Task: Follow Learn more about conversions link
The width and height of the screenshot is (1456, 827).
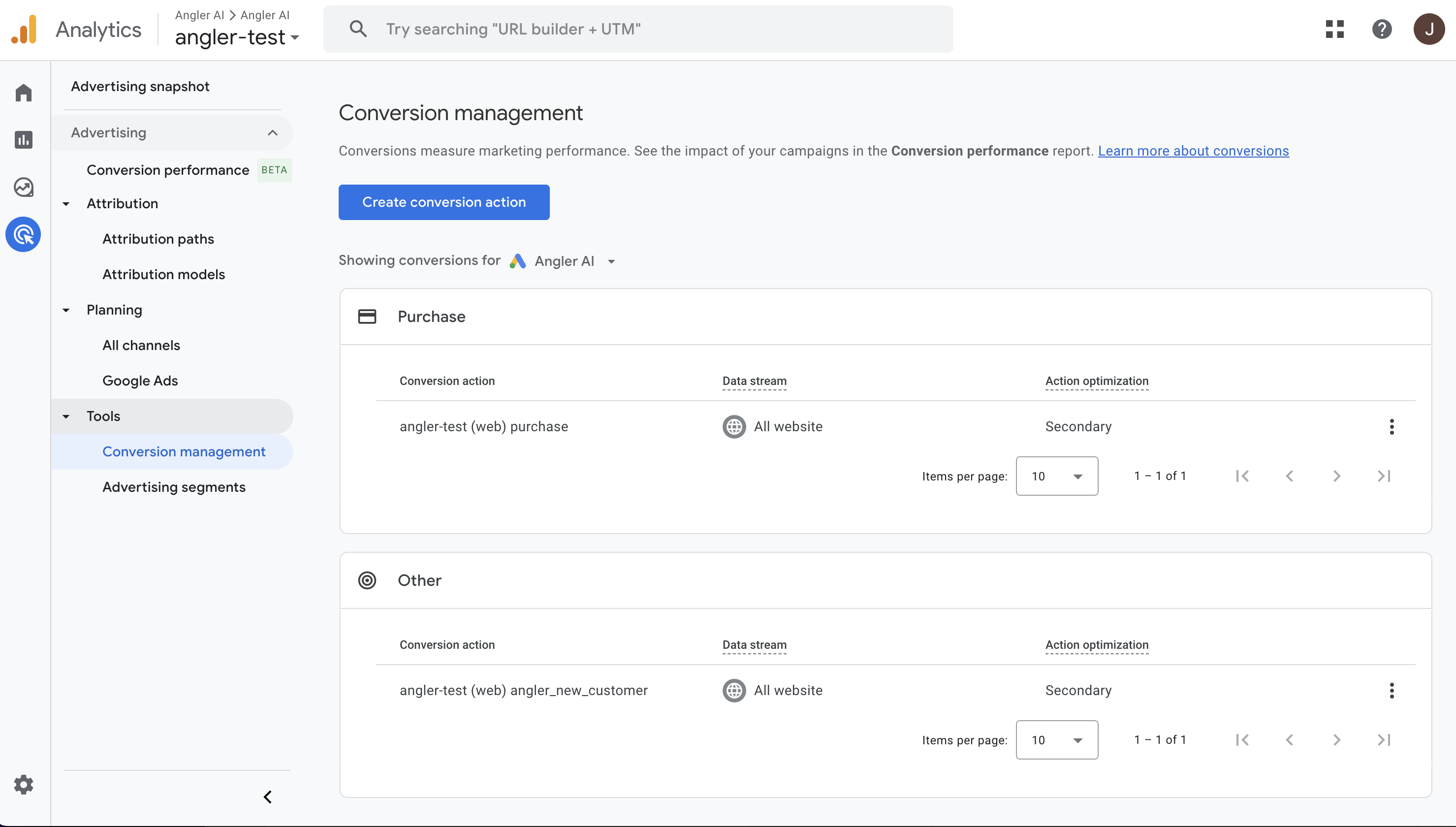Action: click(1193, 151)
